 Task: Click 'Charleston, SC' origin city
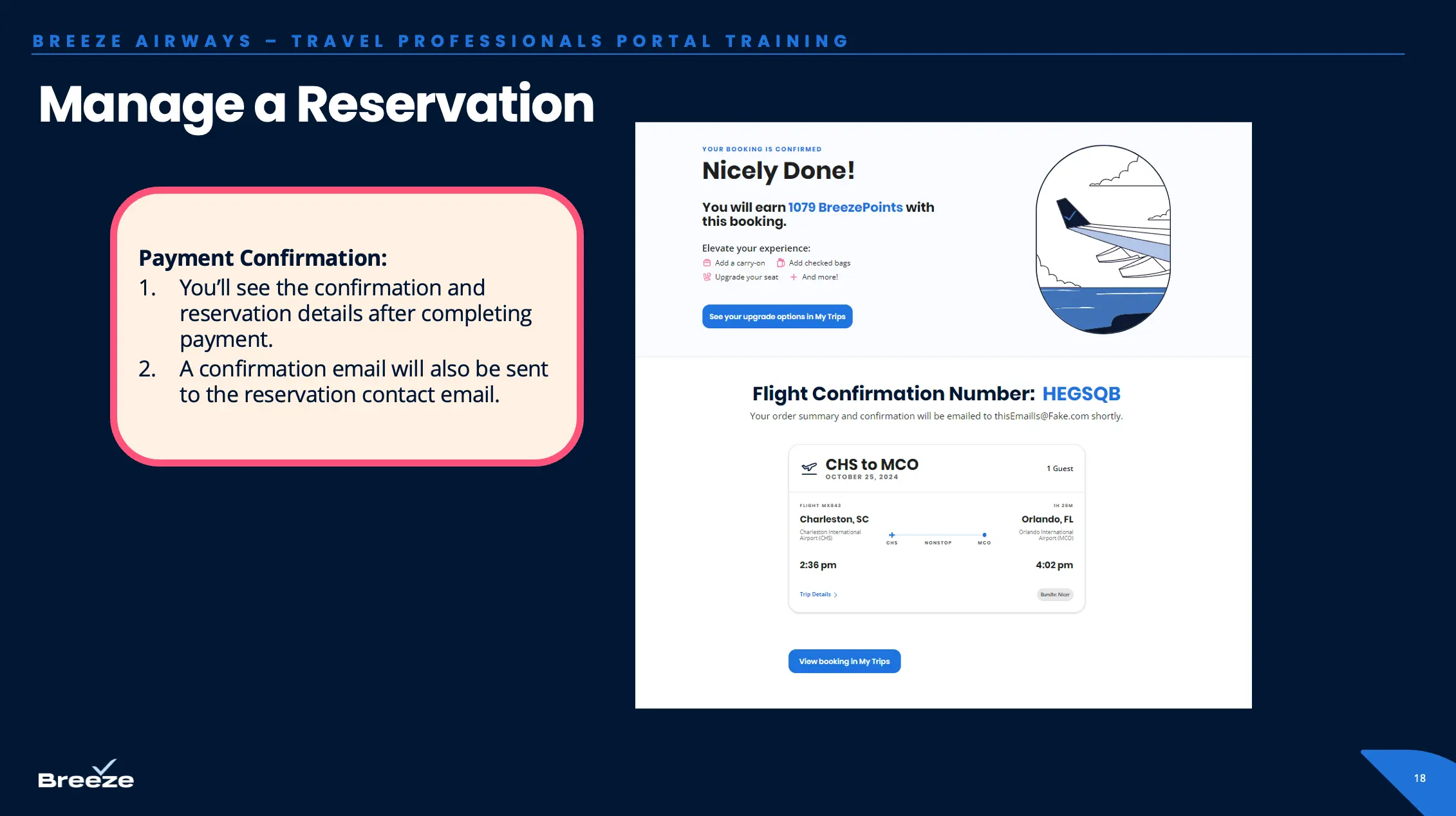point(834,519)
